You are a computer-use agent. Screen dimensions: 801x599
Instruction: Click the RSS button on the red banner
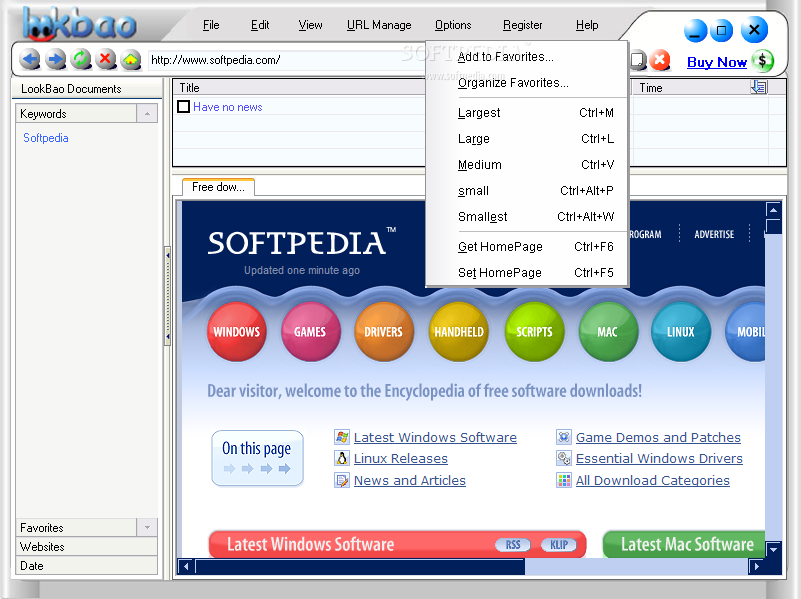513,545
